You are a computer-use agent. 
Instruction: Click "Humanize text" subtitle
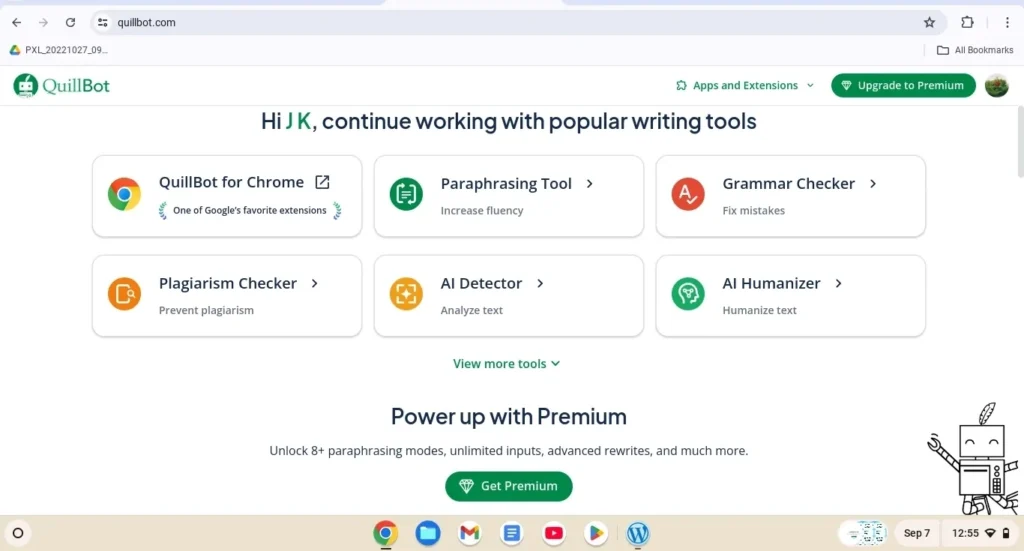(x=760, y=310)
